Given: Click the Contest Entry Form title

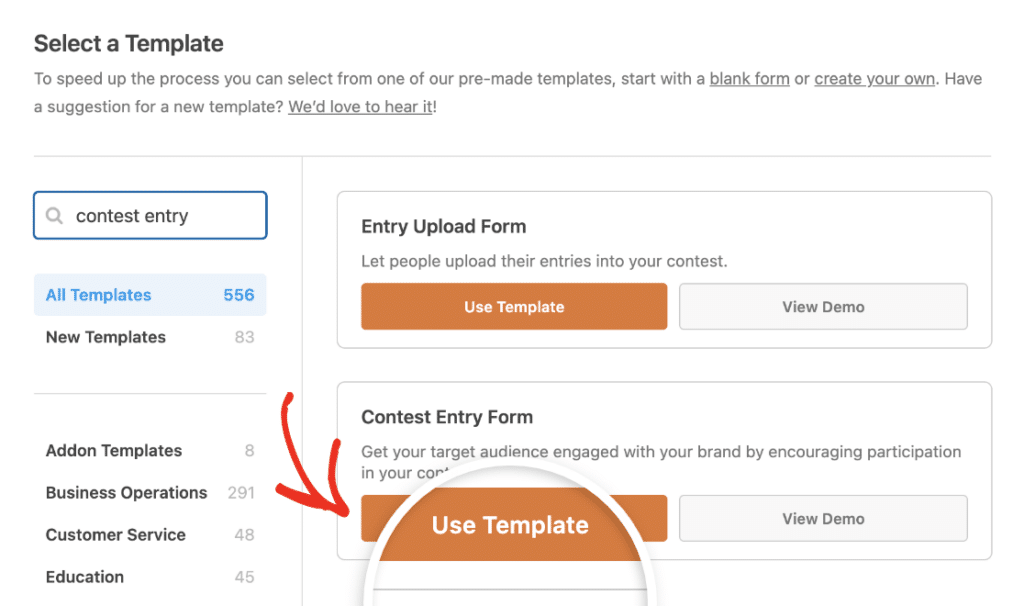Looking at the screenshot, I should click(447, 417).
